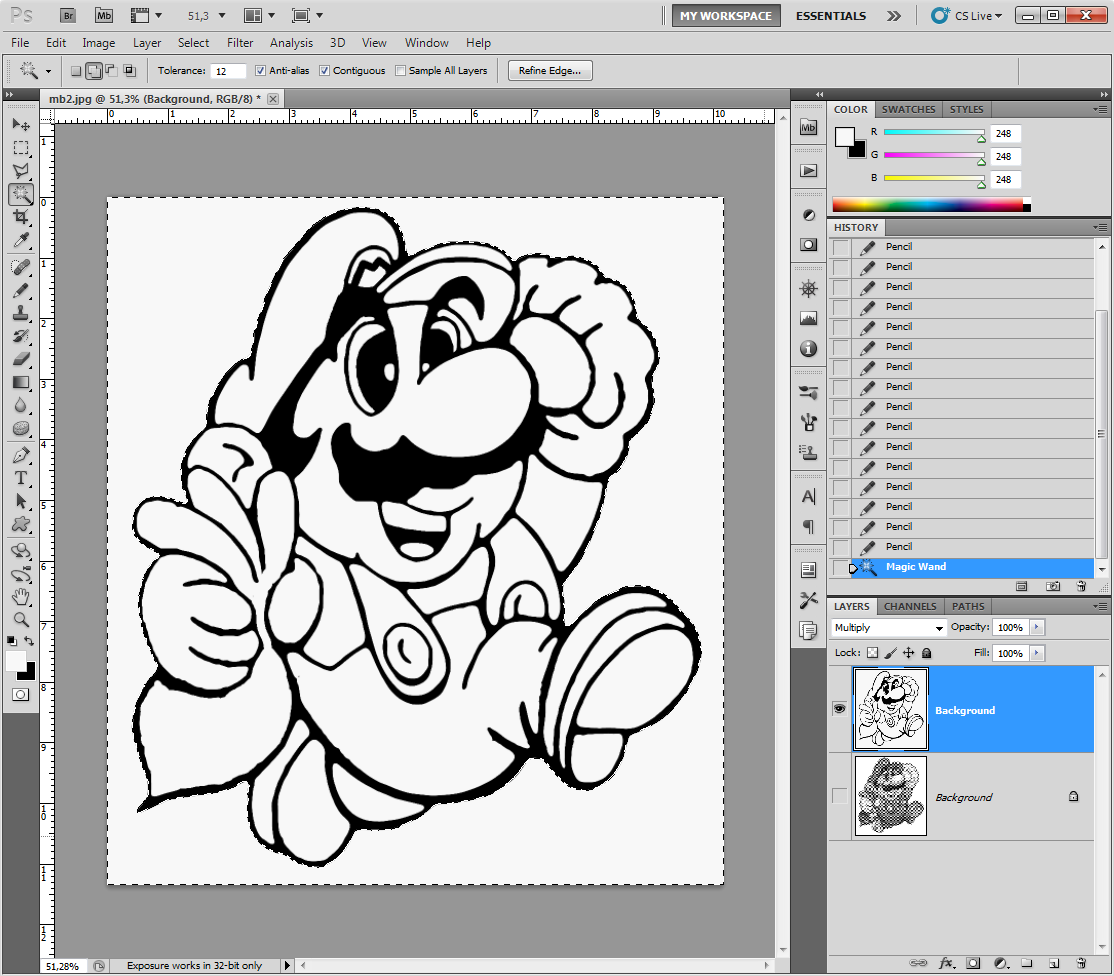Click the Refine Edge button
This screenshot has height=976, width=1114.
[550, 70]
